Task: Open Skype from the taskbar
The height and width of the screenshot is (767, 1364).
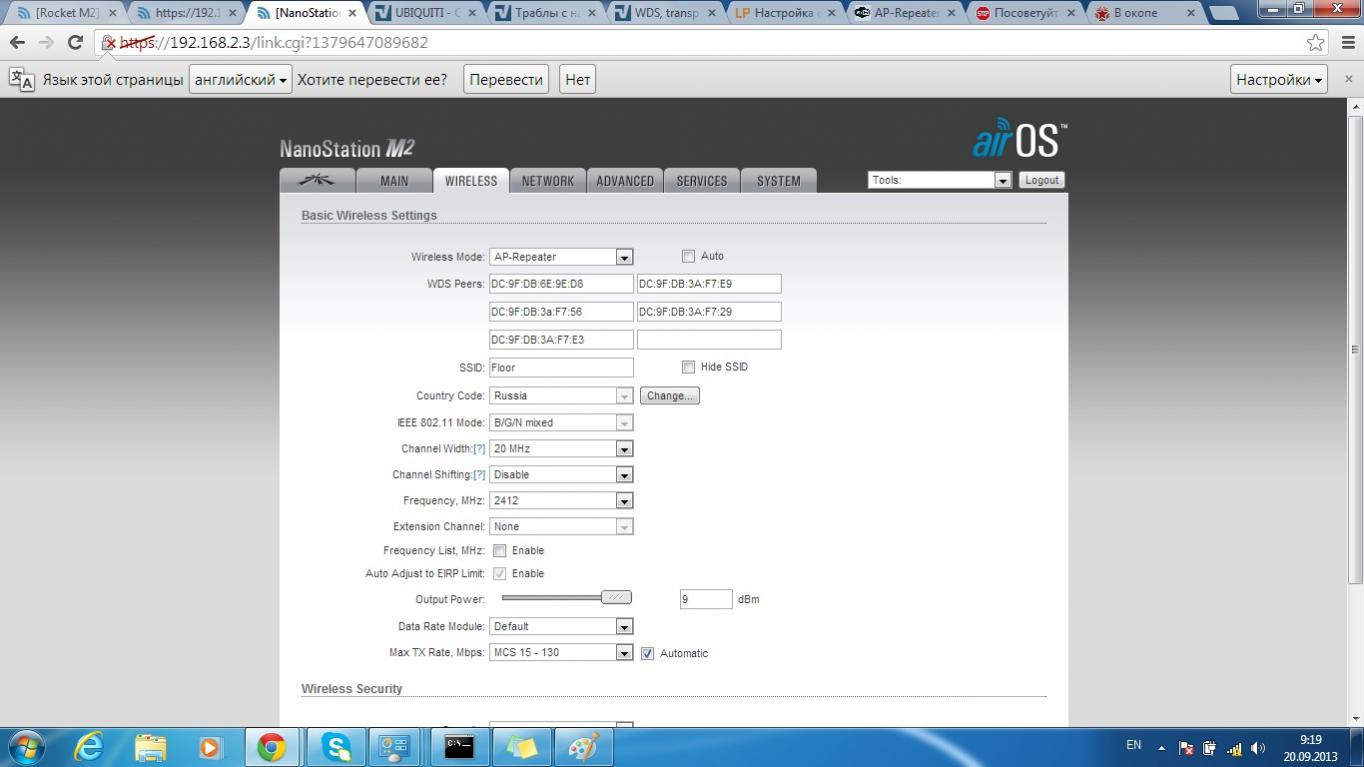Action: click(335, 747)
